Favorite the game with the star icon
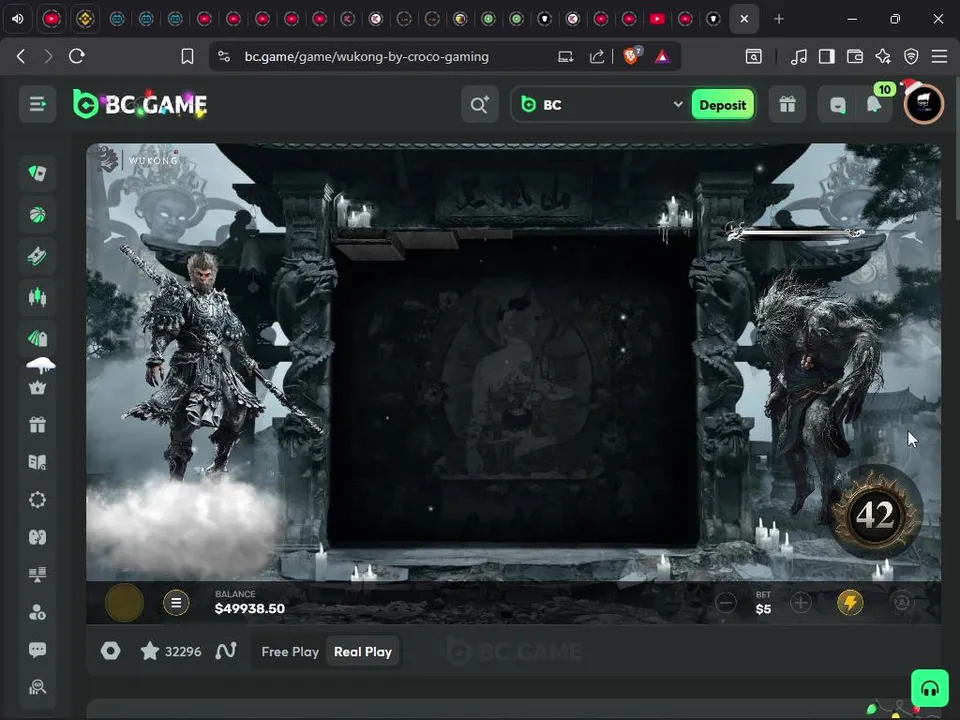This screenshot has height=720, width=960. click(x=149, y=651)
